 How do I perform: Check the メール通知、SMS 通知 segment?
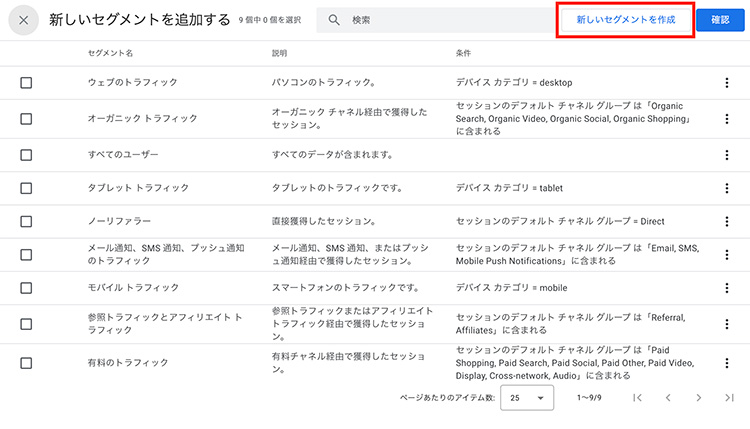26,254
